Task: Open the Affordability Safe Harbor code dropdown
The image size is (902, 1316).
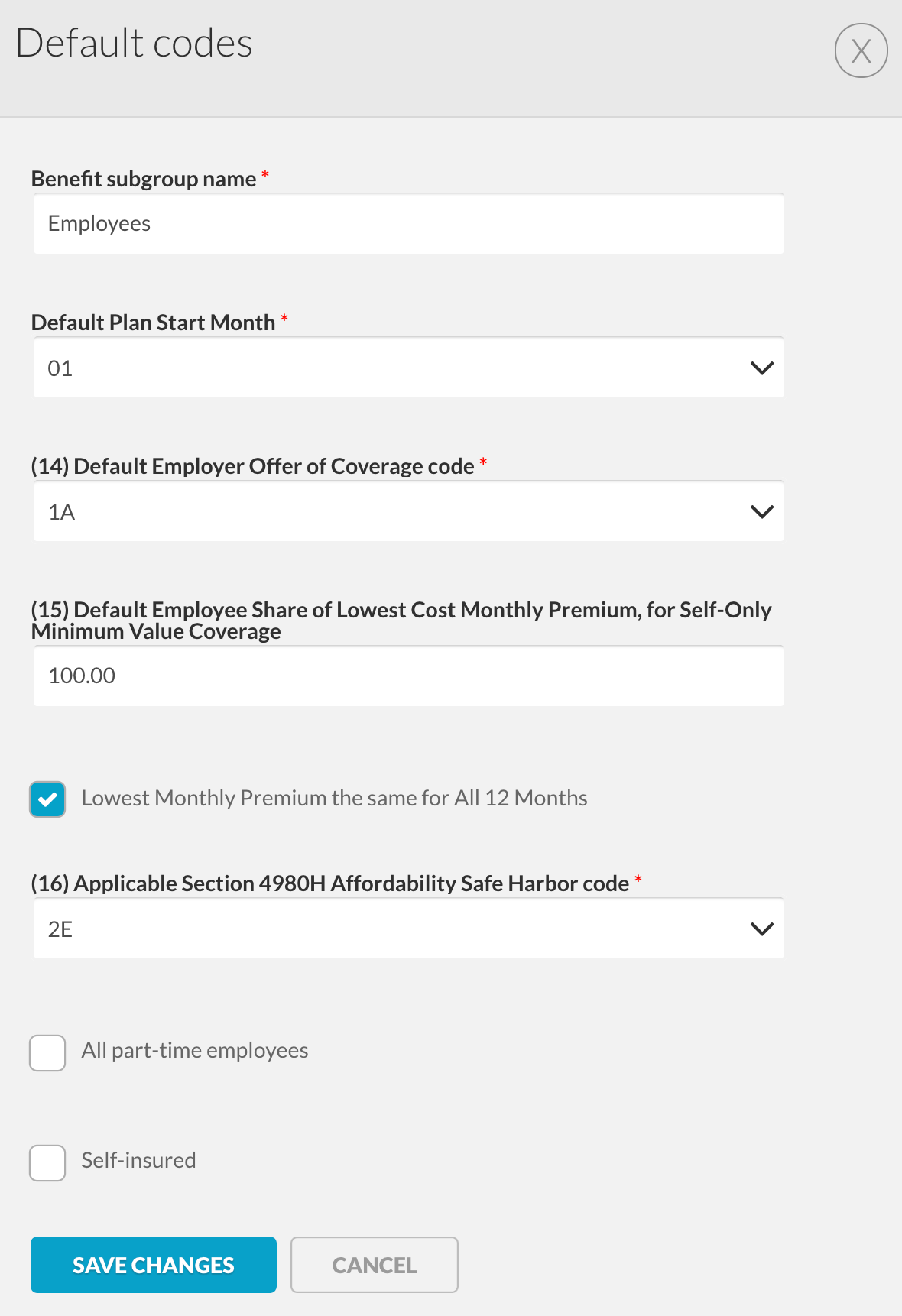Action: pyautogui.click(x=382, y=929)
